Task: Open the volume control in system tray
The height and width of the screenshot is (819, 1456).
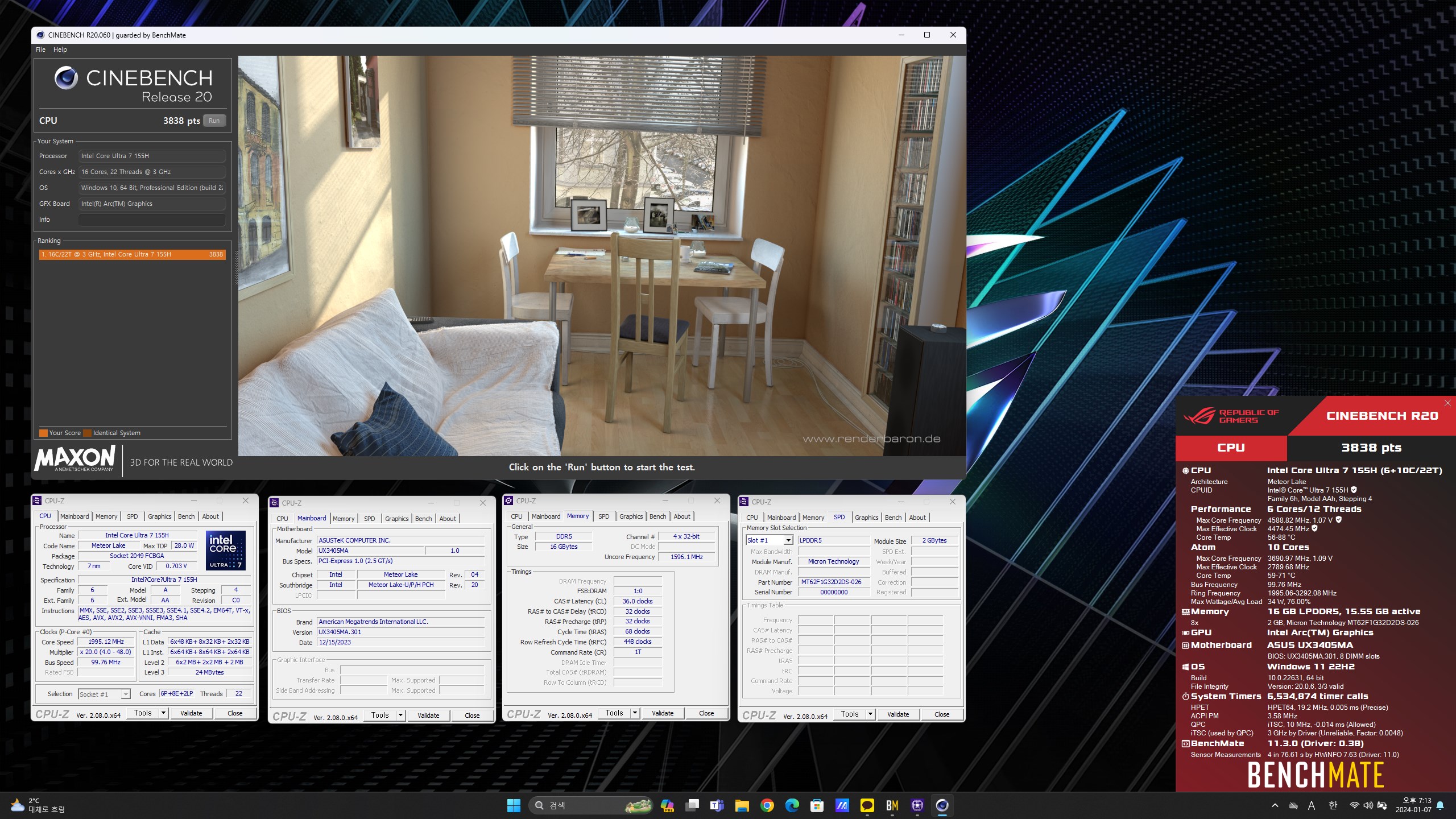Action: click(1368, 805)
